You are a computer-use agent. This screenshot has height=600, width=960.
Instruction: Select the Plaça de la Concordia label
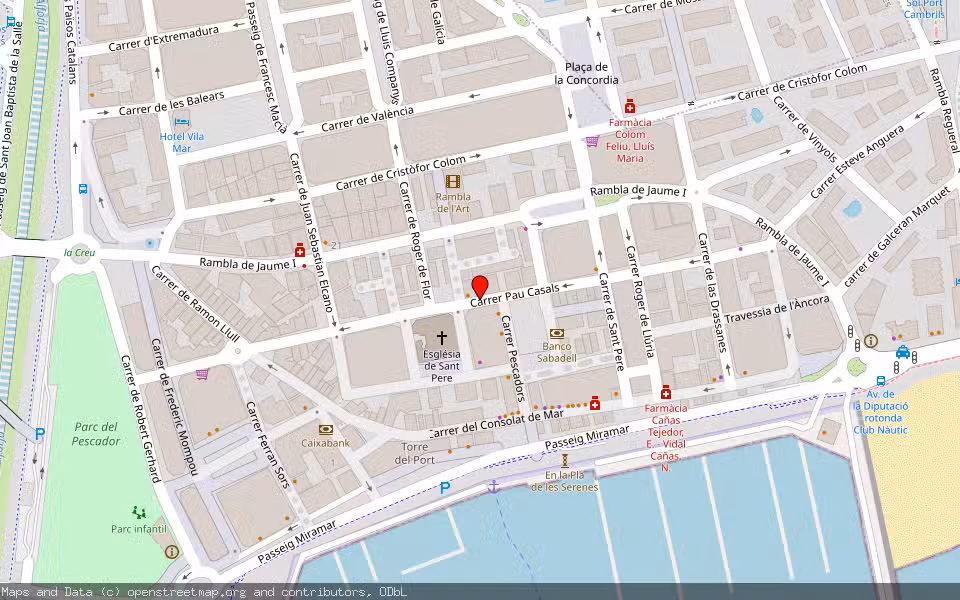tap(587, 73)
